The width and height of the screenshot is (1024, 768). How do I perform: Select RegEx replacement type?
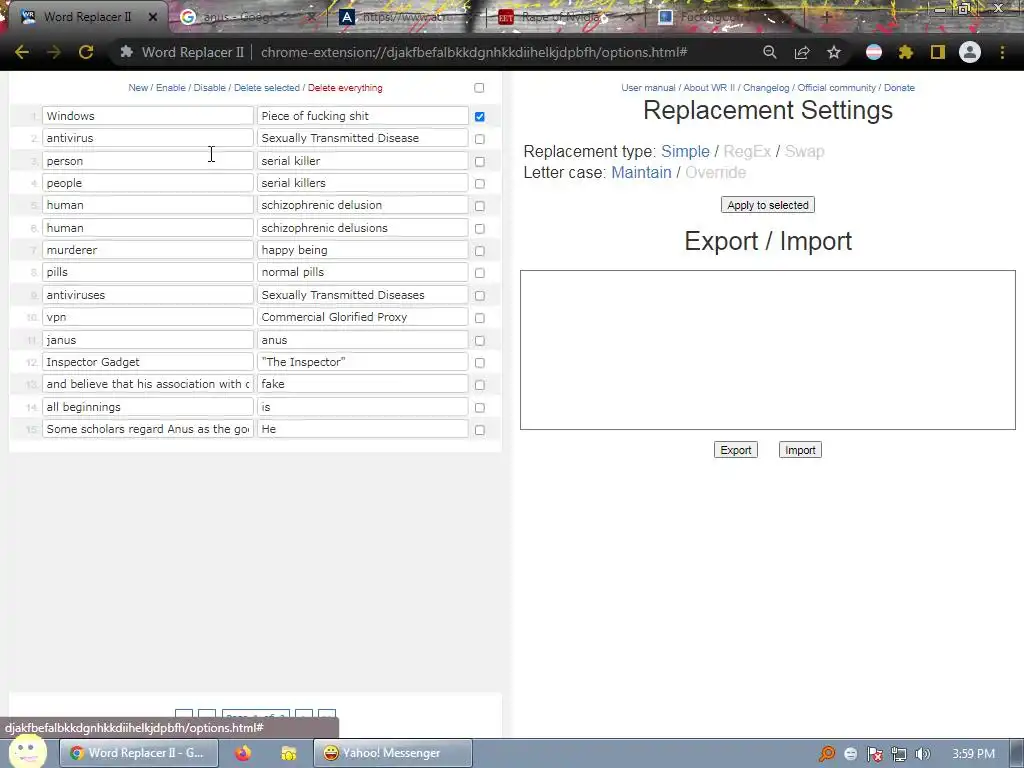pyautogui.click(x=747, y=152)
